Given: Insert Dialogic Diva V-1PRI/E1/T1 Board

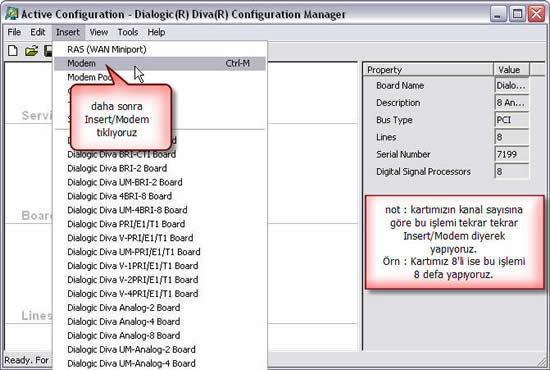Looking at the screenshot, I should point(160,266).
